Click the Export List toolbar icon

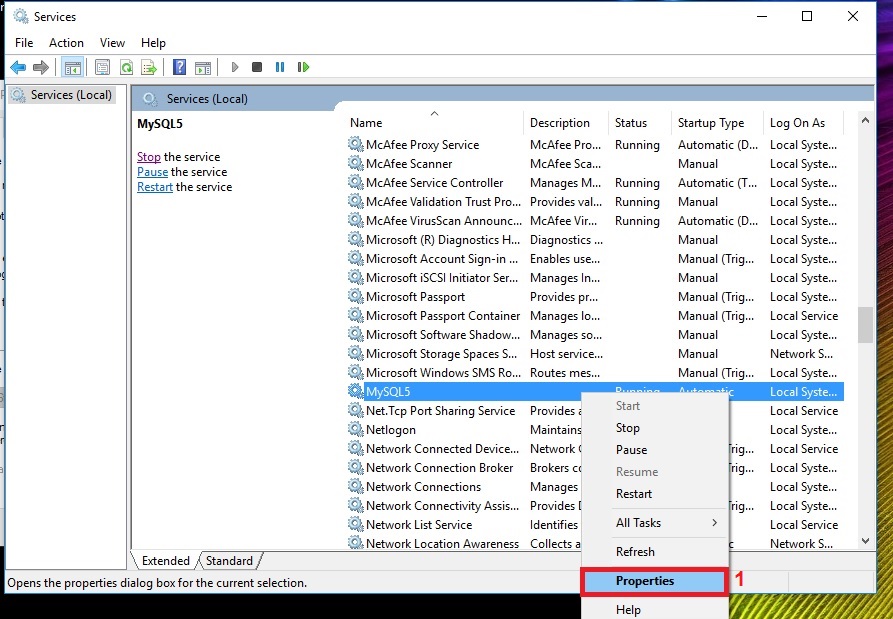coord(149,67)
